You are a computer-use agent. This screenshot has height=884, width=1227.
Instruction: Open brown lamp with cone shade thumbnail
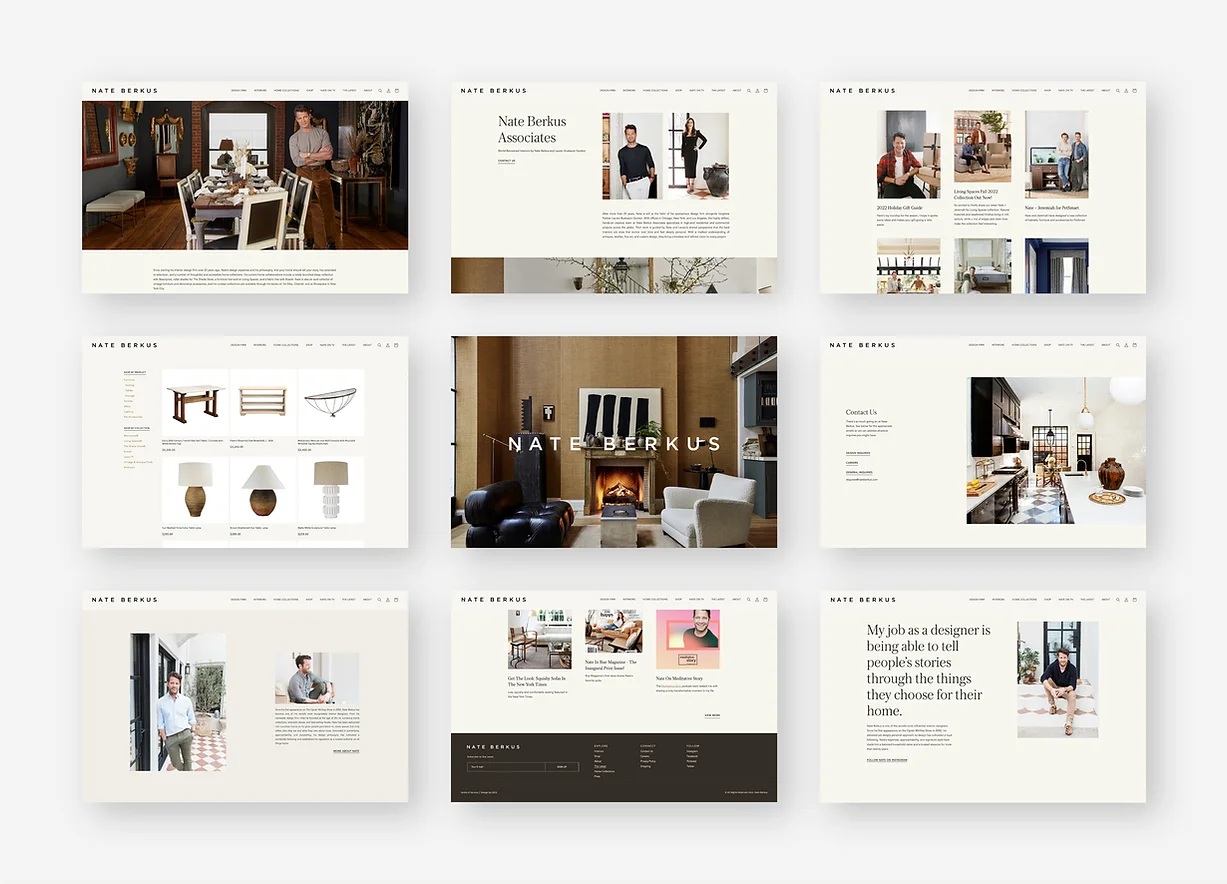click(x=263, y=489)
